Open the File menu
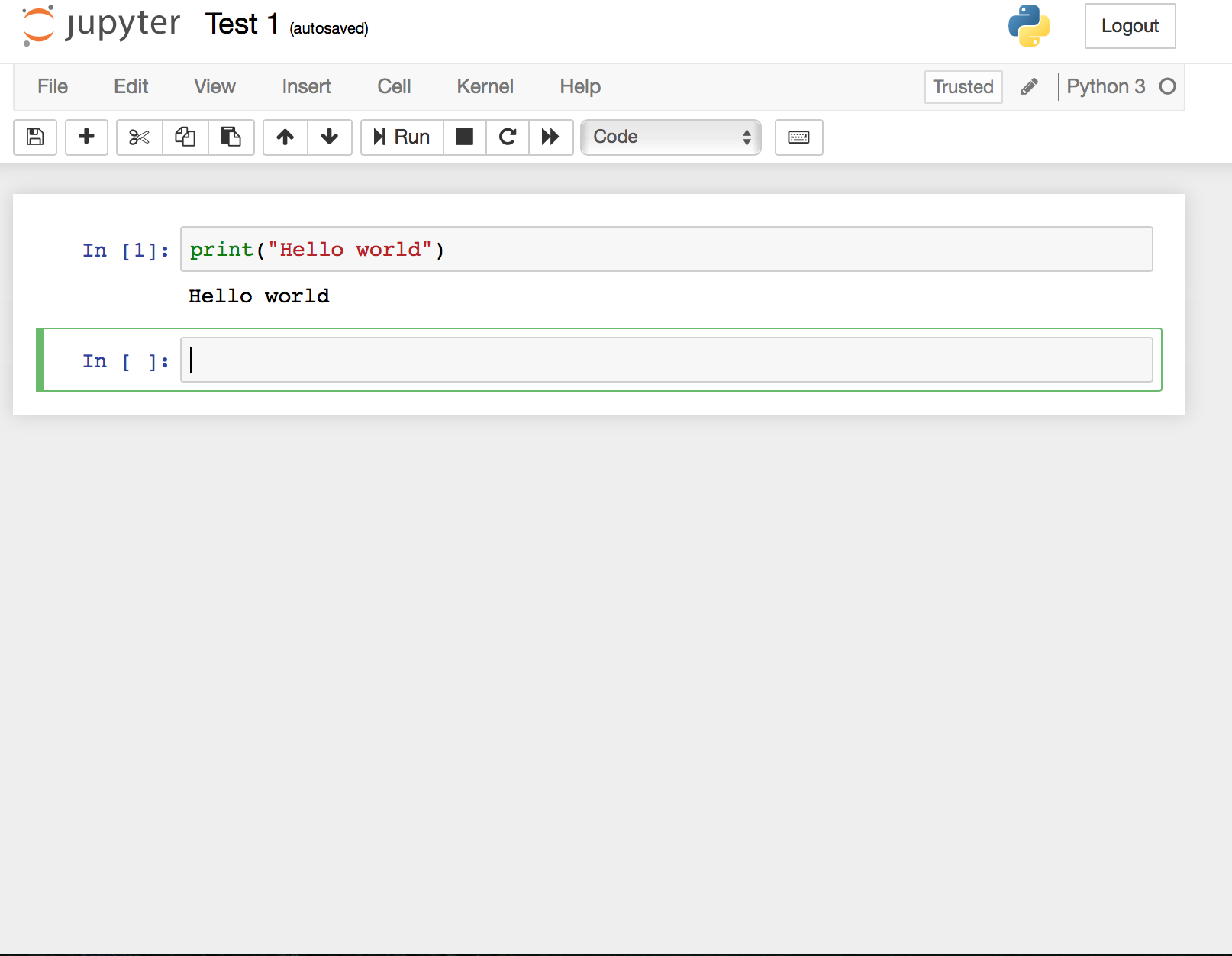Screen dimensions: 1232x956 click(x=53, y=86)
